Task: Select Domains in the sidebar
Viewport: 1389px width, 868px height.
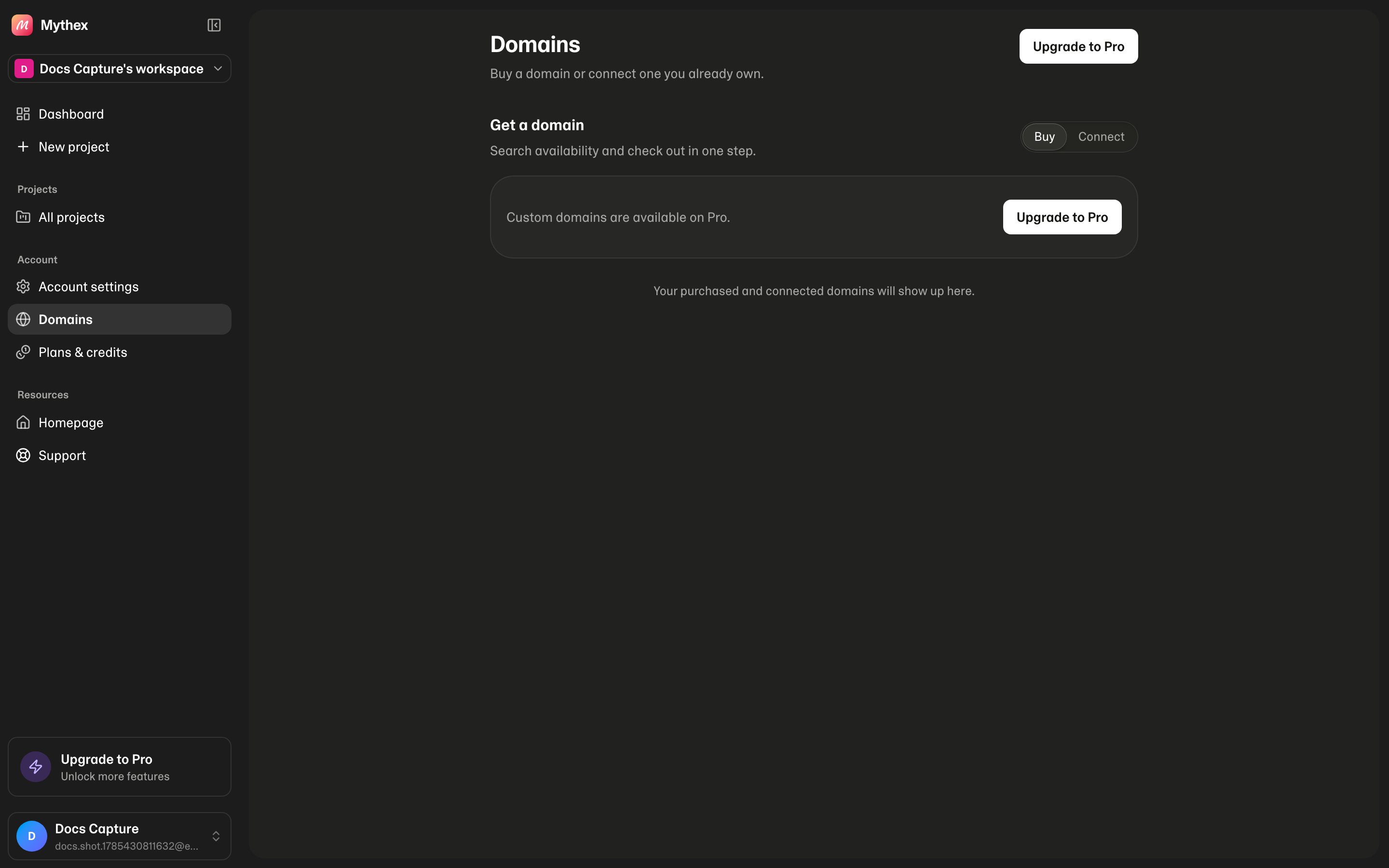Action: [120, 319]
